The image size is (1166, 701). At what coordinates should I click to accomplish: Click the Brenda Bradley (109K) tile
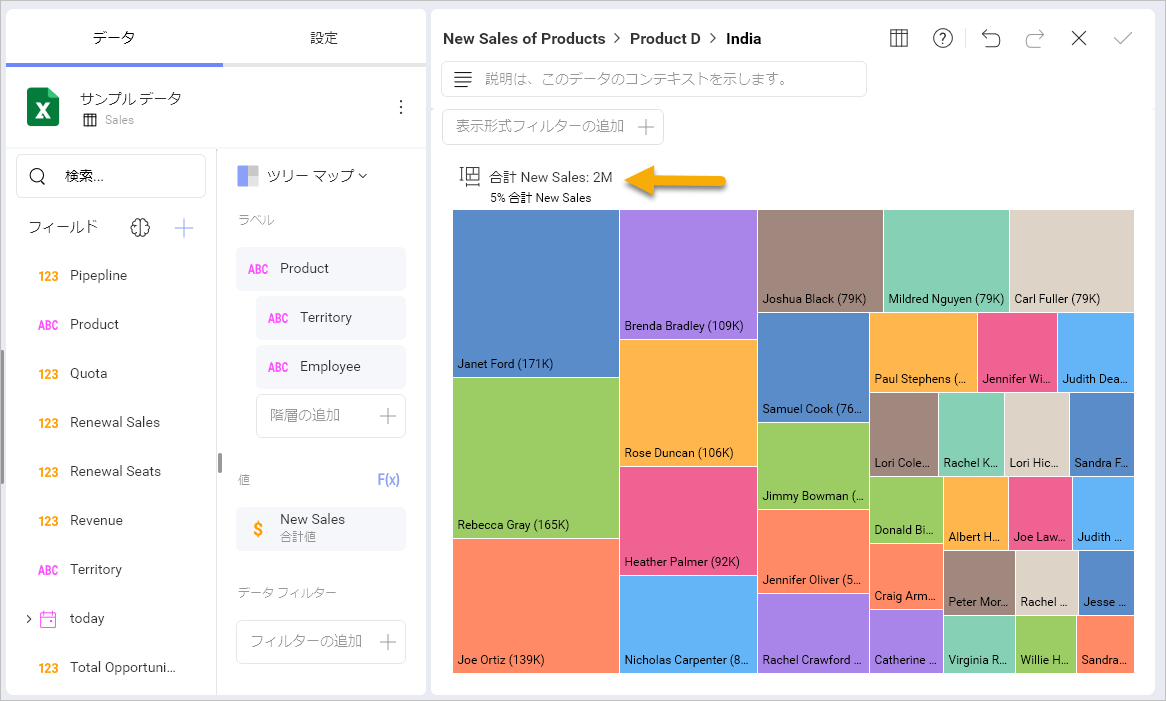pos(688,274)
